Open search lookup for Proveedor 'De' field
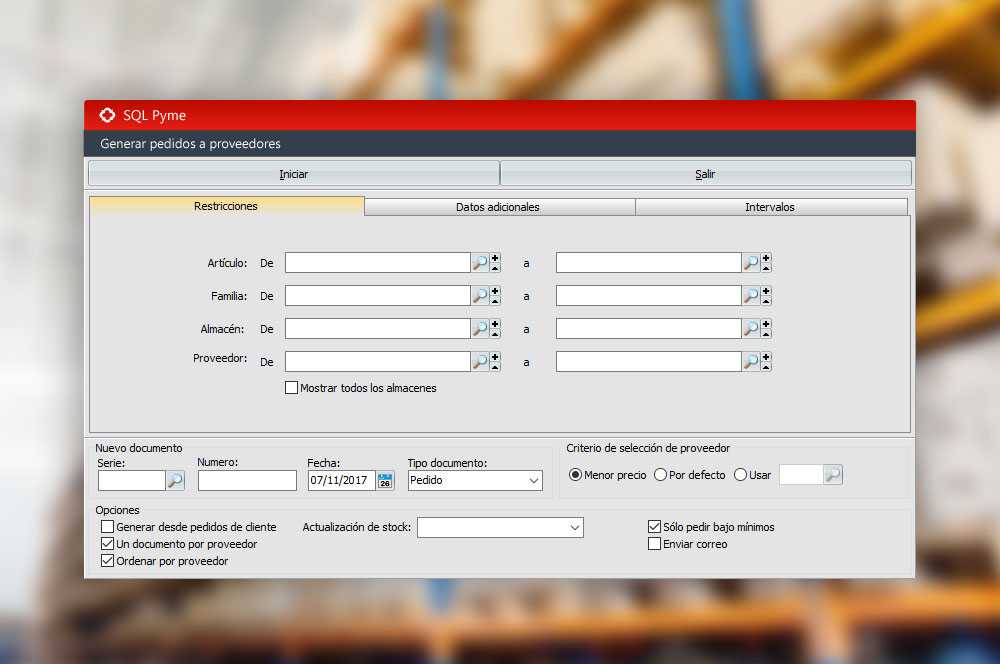Image resolution: width=1000 pixels, height=664 pixels. click(480, 362)
